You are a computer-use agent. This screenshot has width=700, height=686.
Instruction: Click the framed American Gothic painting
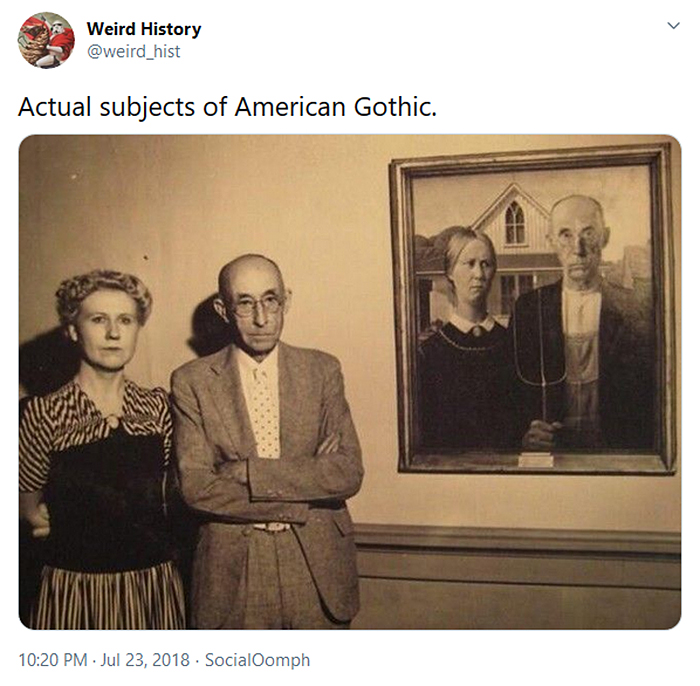coord(532,307)
